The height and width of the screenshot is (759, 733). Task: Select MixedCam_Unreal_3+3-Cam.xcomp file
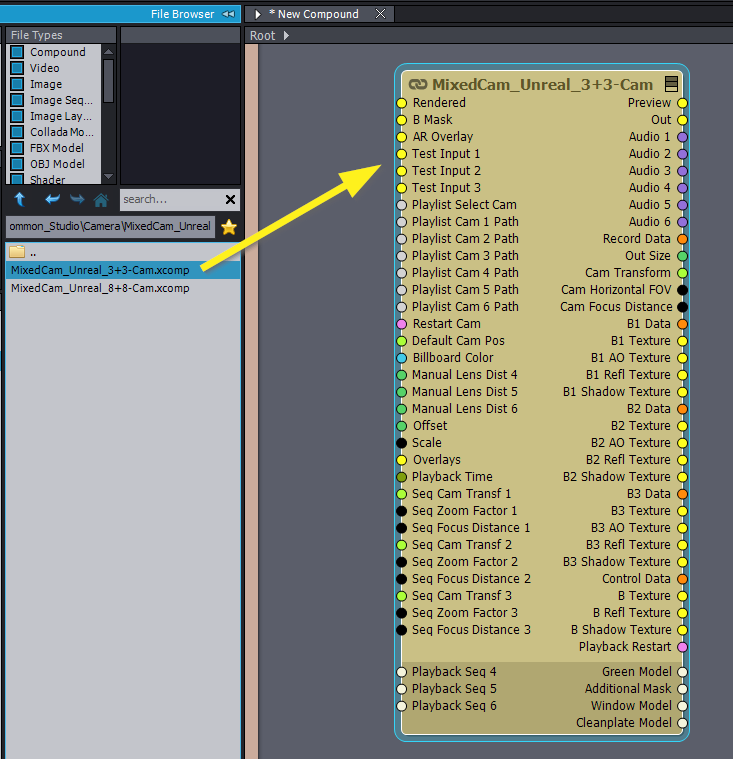click(x=122, y=270)
